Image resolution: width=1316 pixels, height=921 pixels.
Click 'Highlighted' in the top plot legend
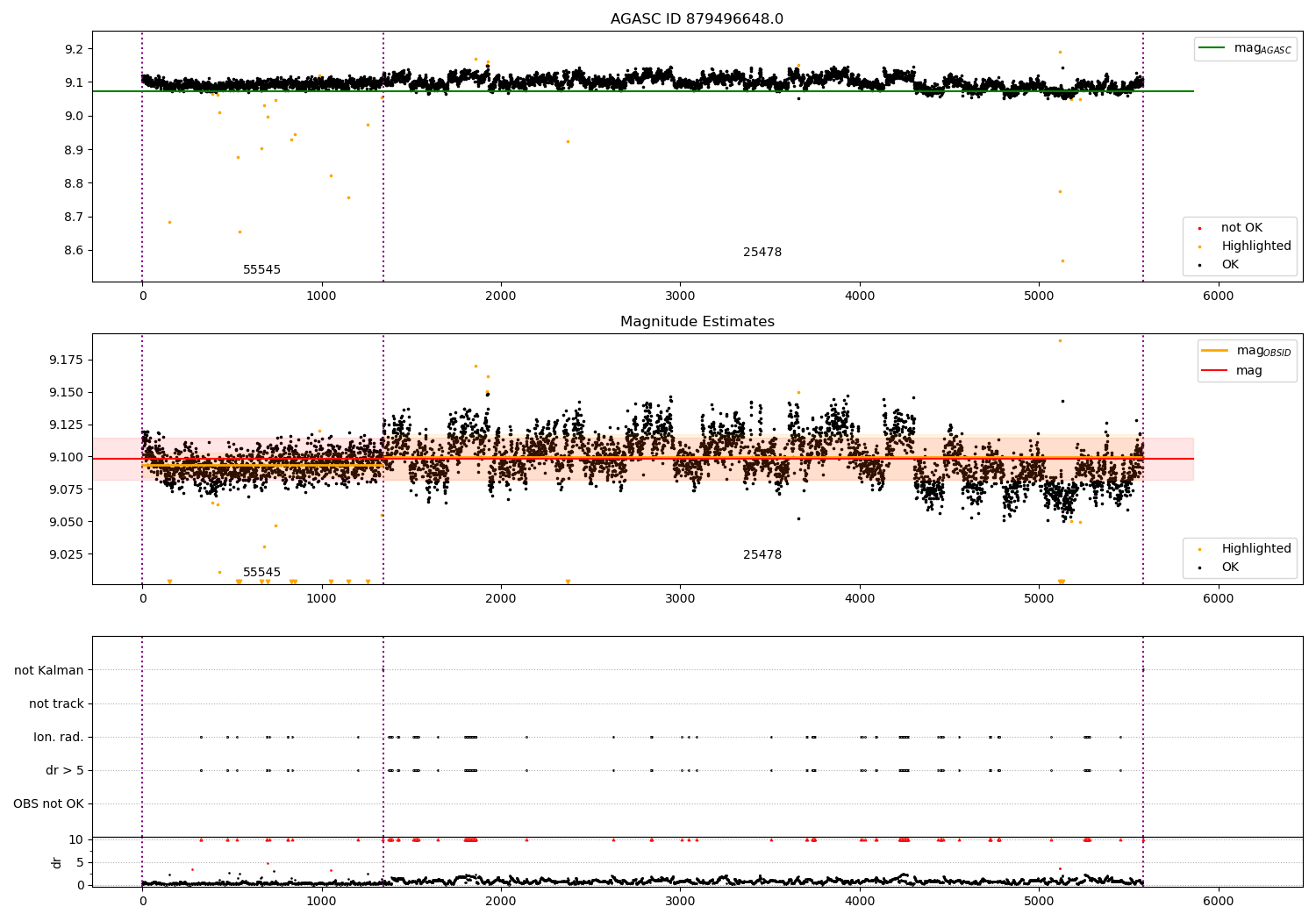(1256, 246)
